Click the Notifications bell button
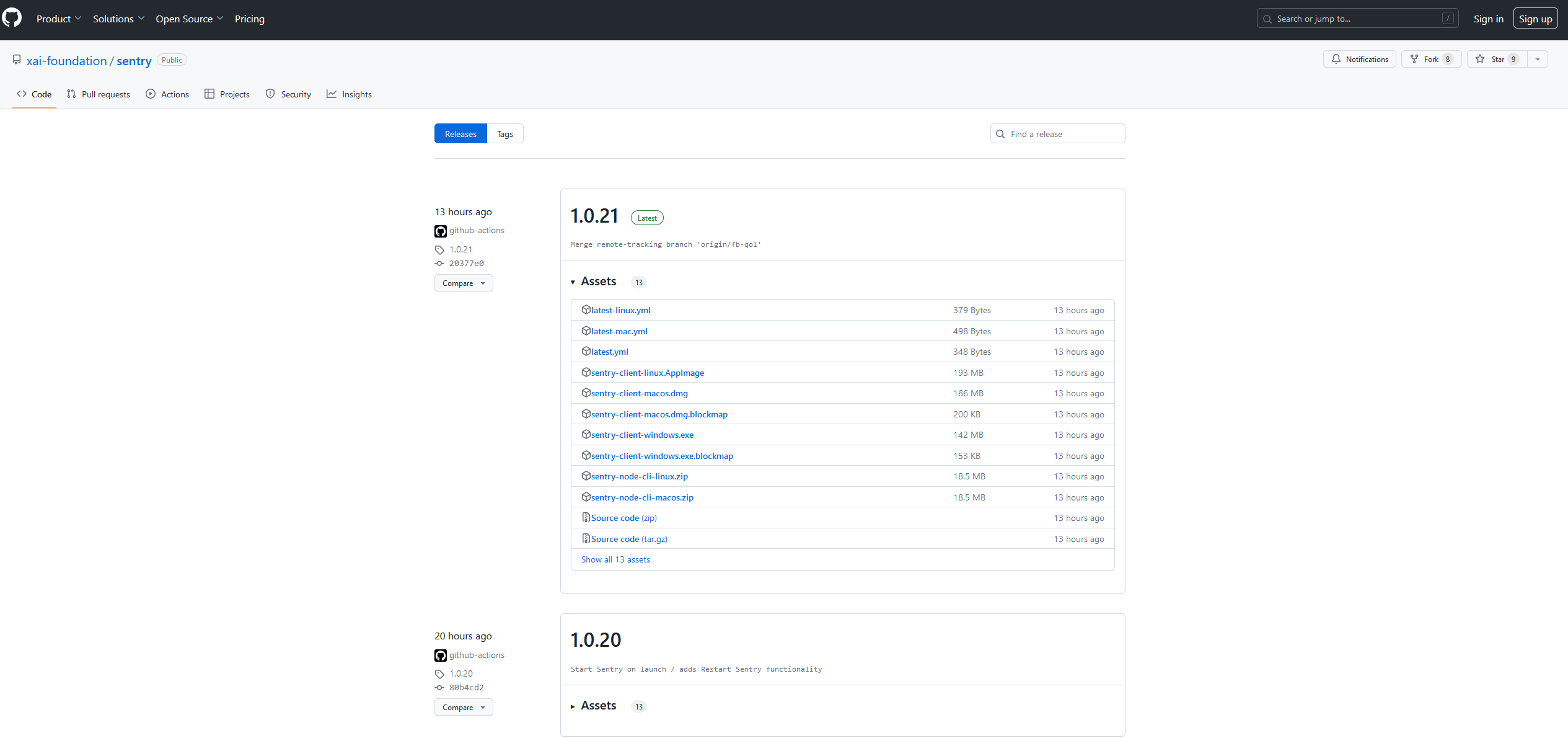1568x738 pixels. (x=1360, y=59)
